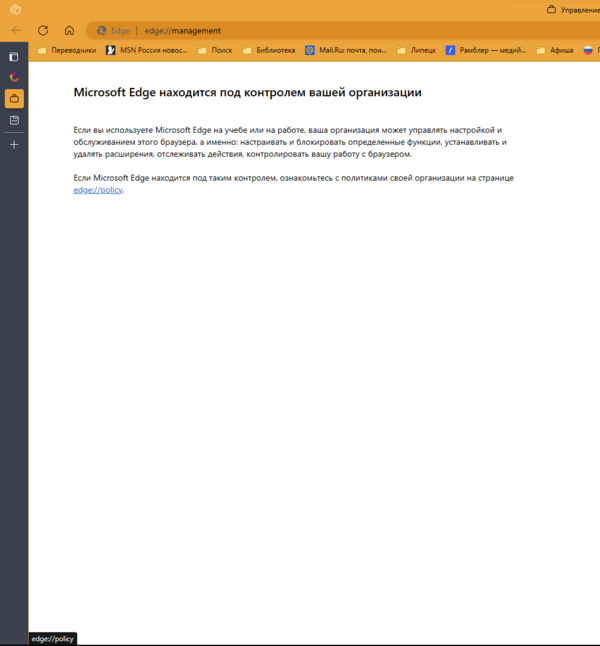Expand the Липецк favorites folder
Screen dimensions: 600x646
(x=416, y=50)
